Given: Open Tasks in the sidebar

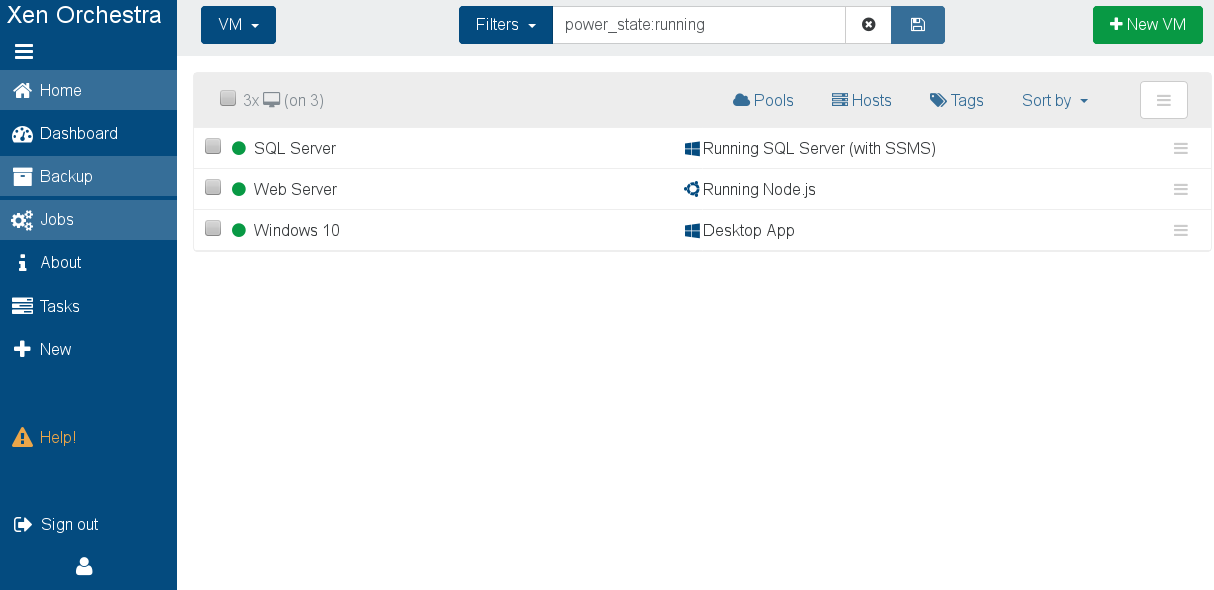Looking at the screenshot, I should coord(88,306).
